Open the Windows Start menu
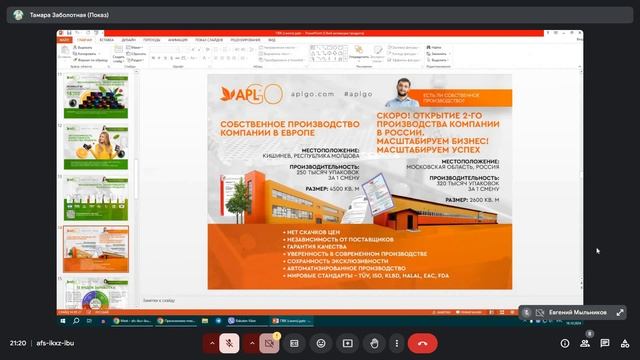The image size is (640, 360). (63, 321)
